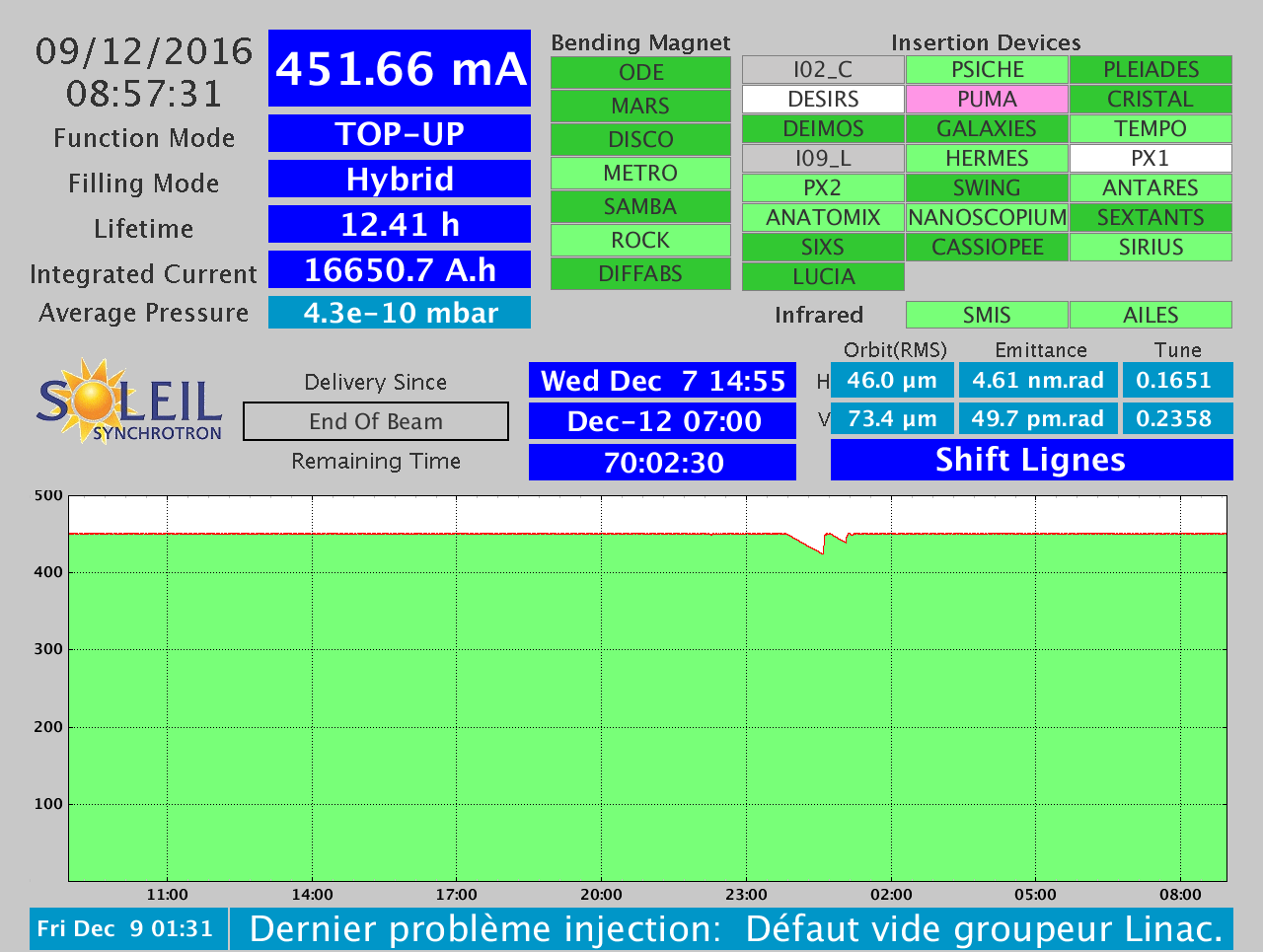This screenshot has height=952, width=1263.
Task: Select the NANOSCOPIUM beamline box
Action: click(x=987, y=218)
